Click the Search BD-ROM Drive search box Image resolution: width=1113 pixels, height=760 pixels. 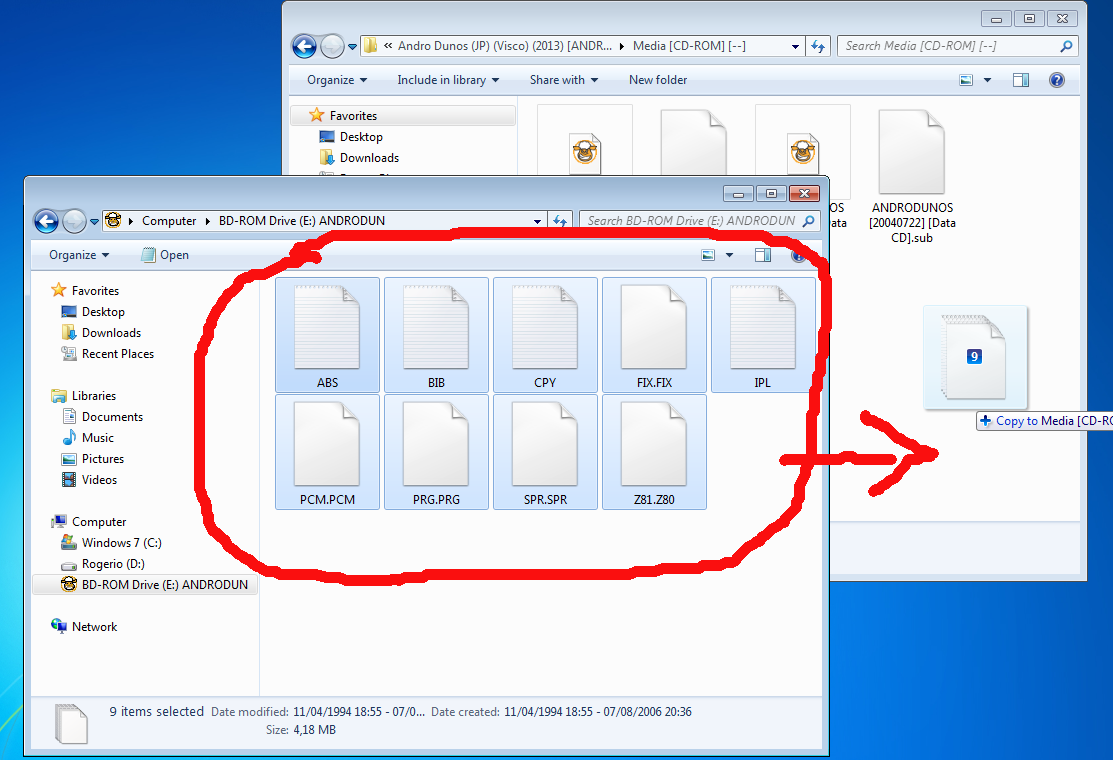tap(690, 221)
